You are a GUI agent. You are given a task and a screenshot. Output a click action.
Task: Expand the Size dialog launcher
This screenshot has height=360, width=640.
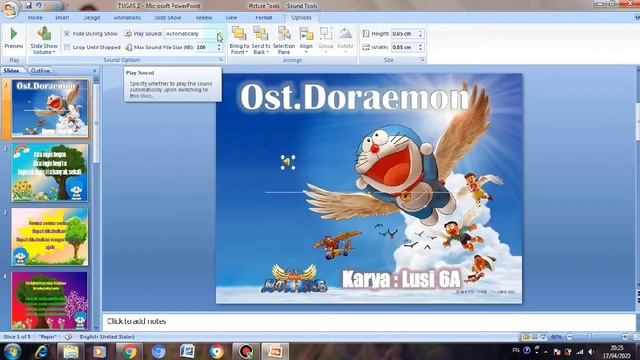(422, 60)
